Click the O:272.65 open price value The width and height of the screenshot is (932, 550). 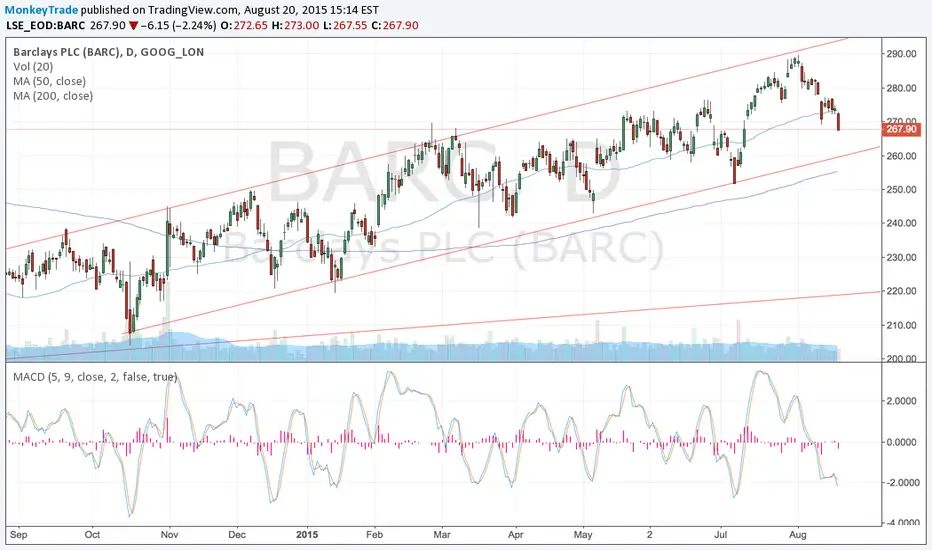tap(244, 26)
